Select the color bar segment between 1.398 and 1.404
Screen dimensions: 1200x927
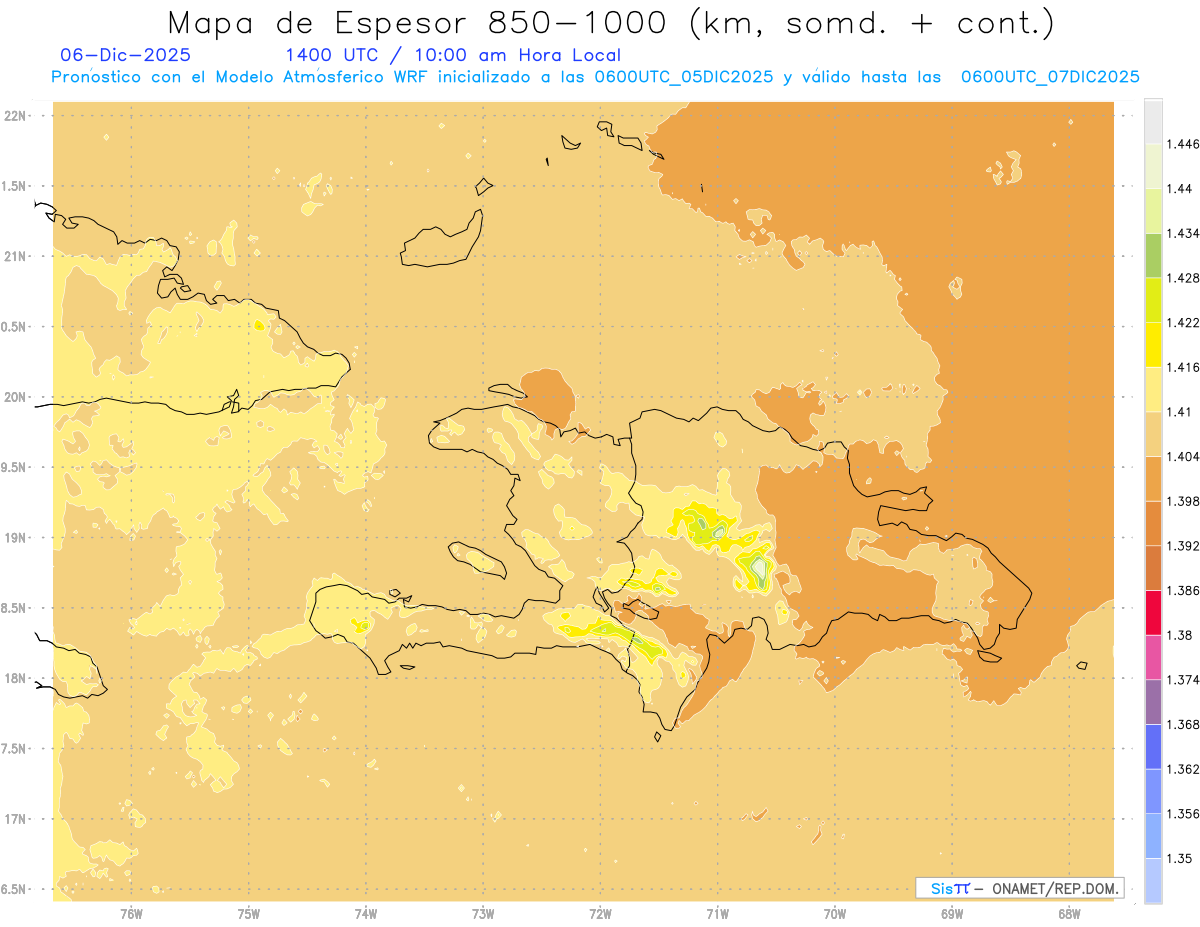click(1153, 479)
